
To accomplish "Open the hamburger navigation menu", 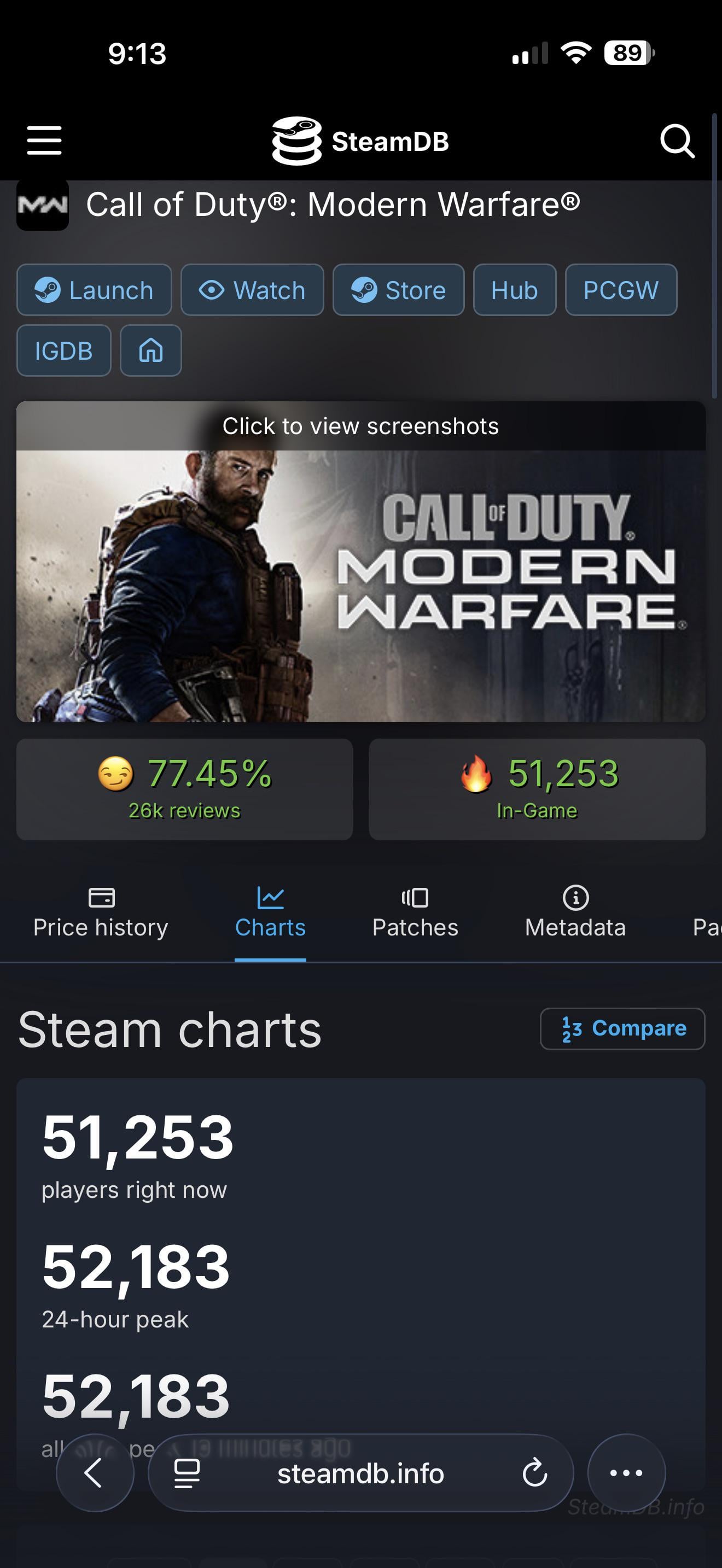I will point(44,141).
